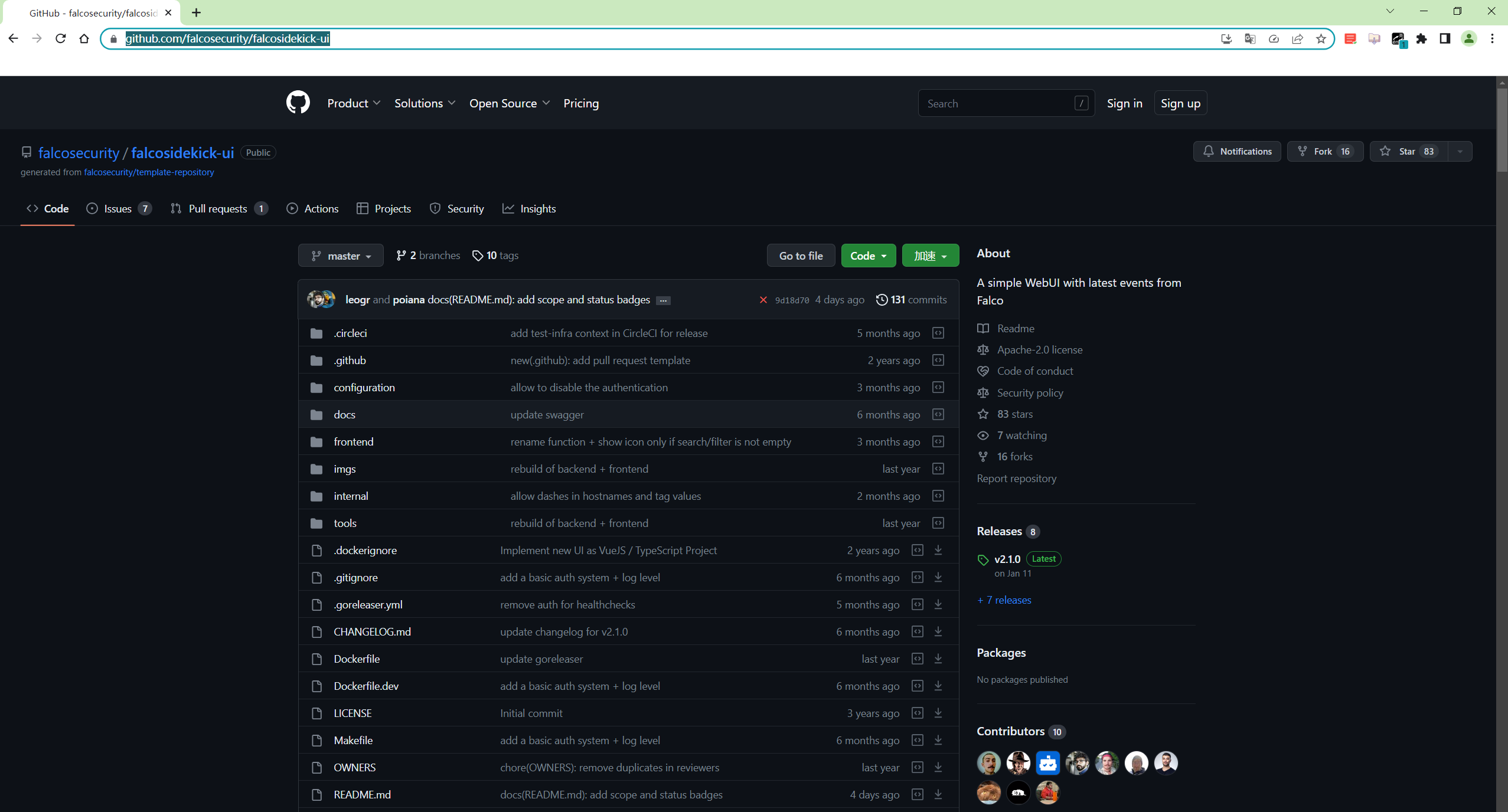Expand the green Code dropdown button
The image size is (1508, 812).
click(x=868, y=256)
